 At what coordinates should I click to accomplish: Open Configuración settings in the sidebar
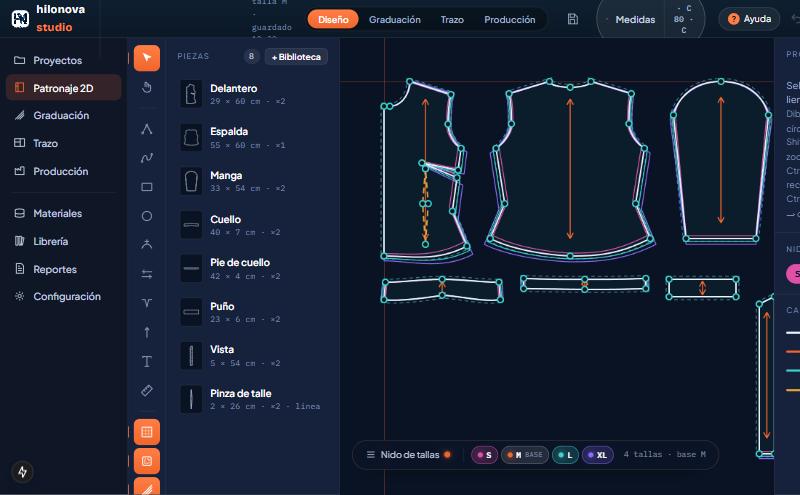tap(63, 296)
